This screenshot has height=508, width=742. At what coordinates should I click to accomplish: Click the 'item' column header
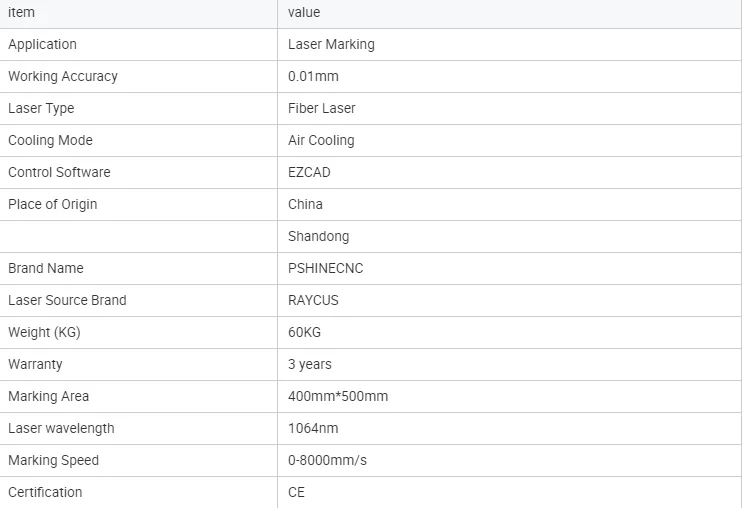tap(21, 12)
